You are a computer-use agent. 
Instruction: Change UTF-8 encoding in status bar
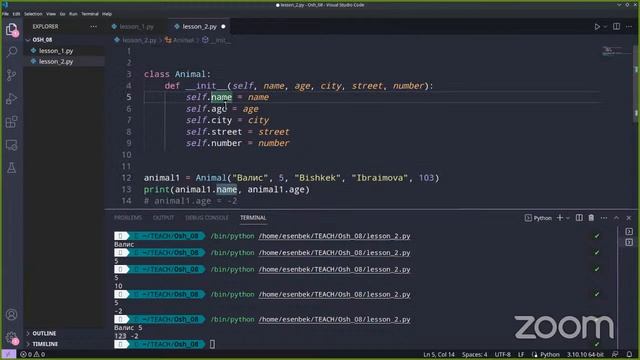[502, 354]
